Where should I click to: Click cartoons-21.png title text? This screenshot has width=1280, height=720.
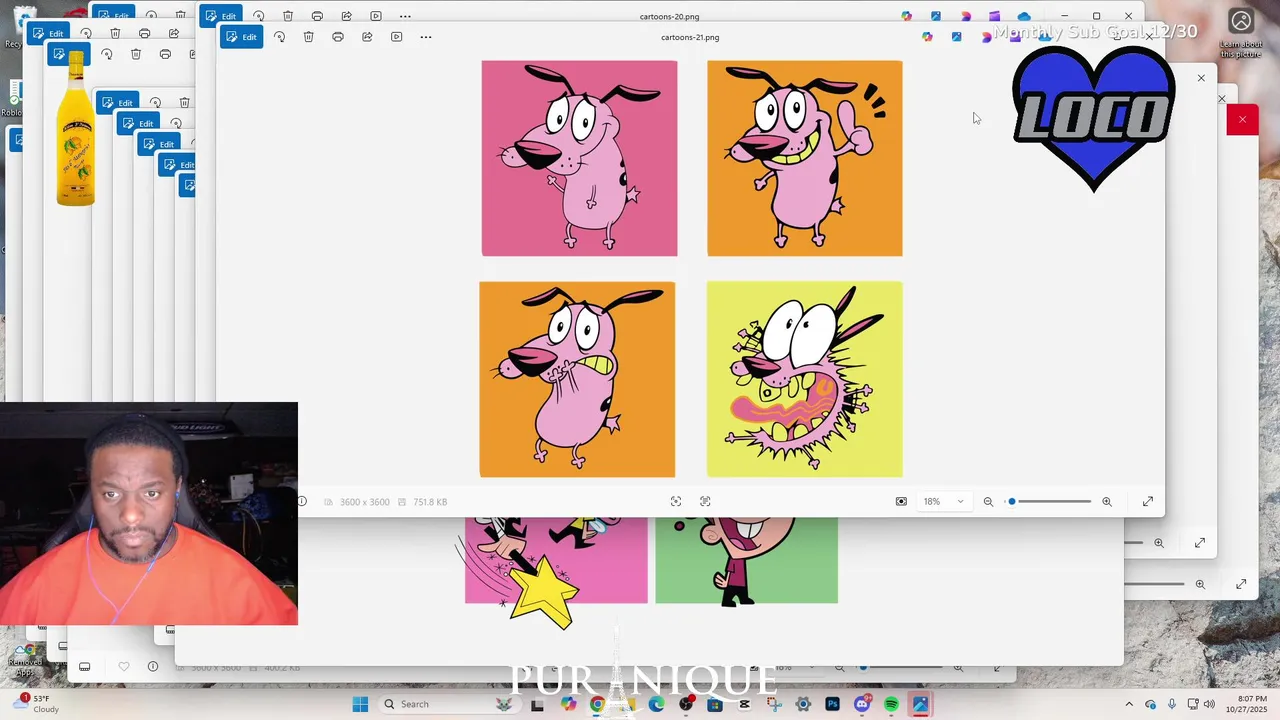[x=690, y=37]
